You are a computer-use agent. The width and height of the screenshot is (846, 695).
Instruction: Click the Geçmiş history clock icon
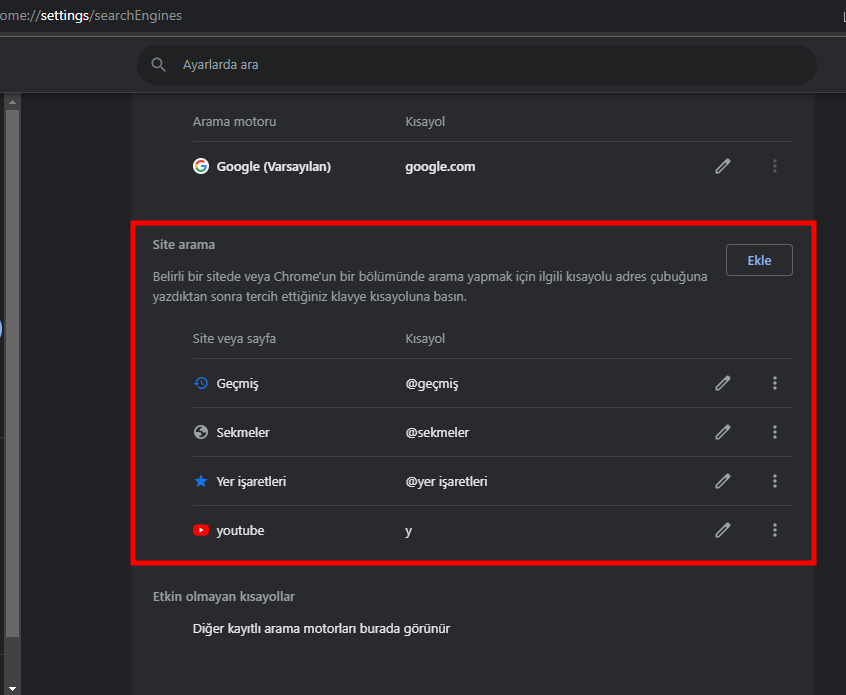click(x=201, y=383)
